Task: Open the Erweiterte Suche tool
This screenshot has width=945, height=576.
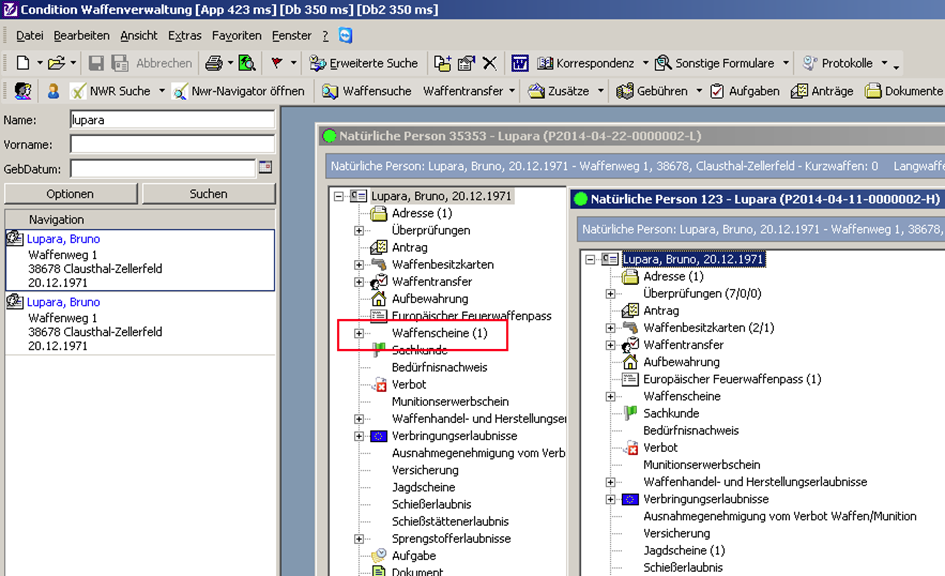Action: coord(364,63)
